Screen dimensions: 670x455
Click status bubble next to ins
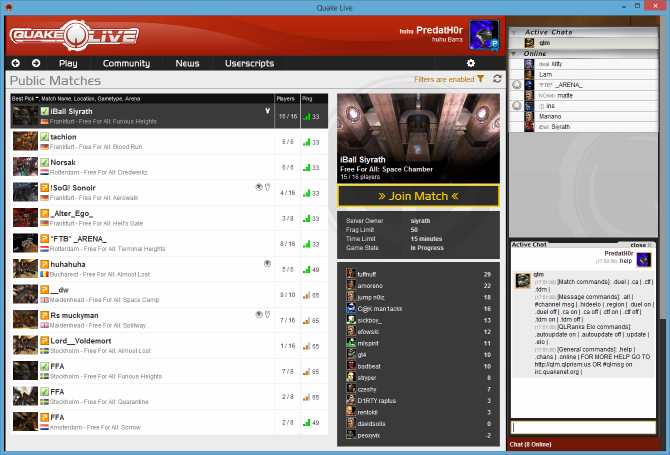tap(517, 106)
